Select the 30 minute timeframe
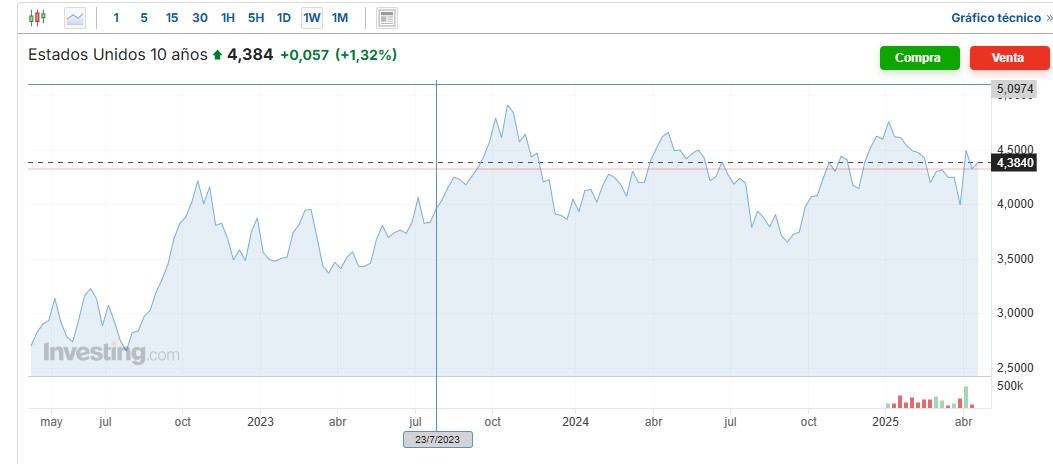Image resolution: width=1053 pixels, height=464 pixels. [x=200, y=18]
